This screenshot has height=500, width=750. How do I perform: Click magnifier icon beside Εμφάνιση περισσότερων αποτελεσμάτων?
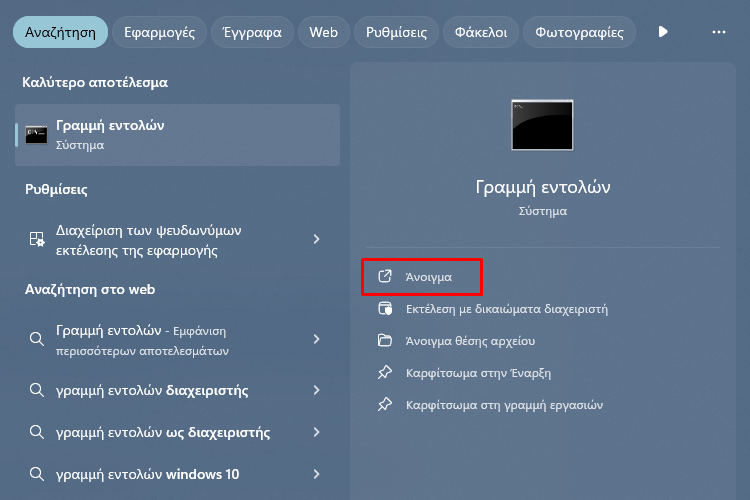37,339
